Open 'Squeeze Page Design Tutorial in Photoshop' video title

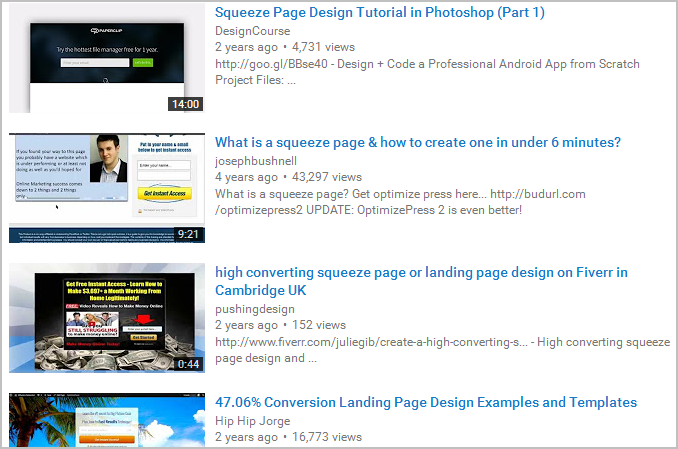tap(380, 13)
